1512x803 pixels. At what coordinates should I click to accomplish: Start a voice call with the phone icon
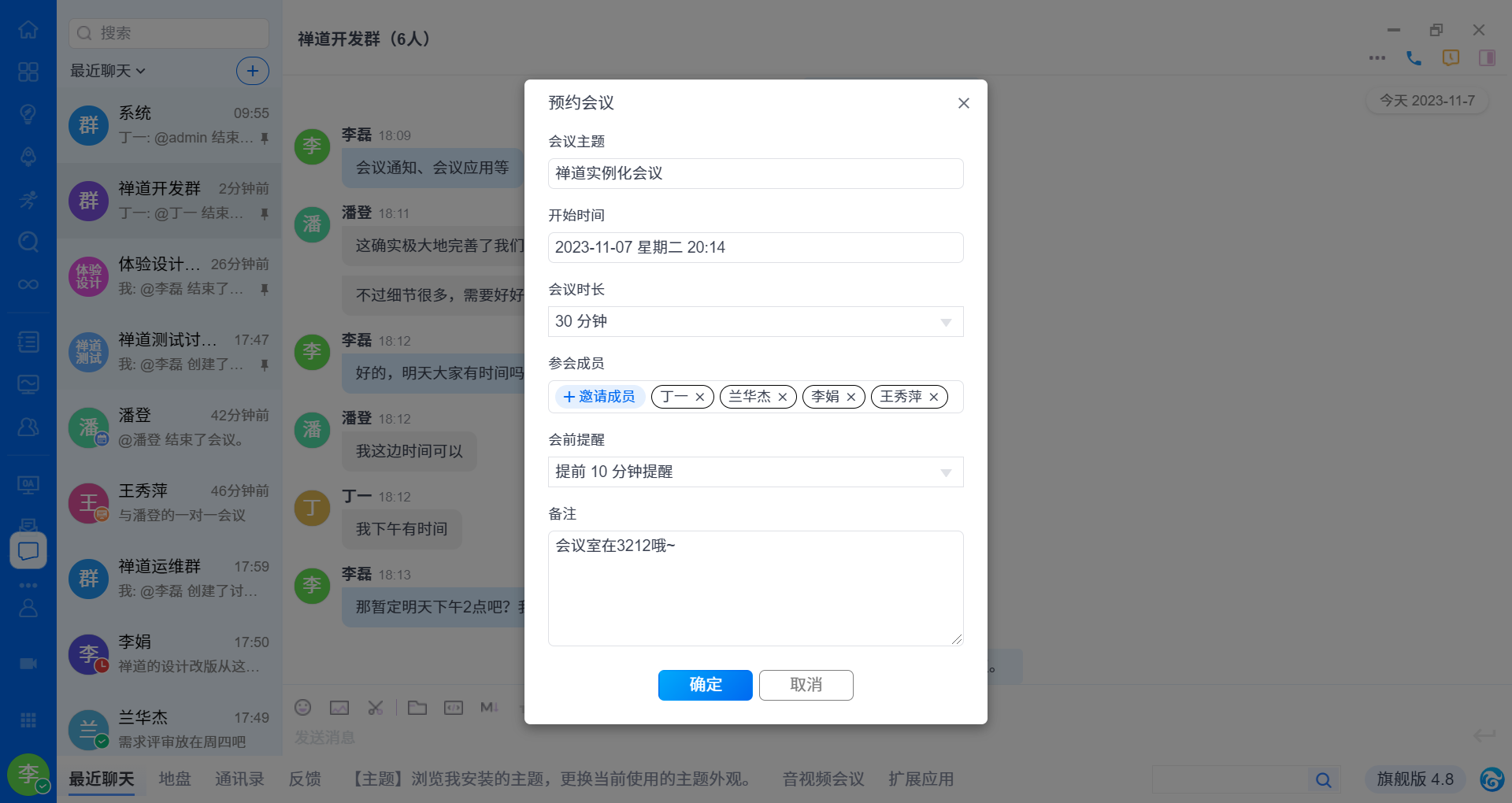(1414, 57)
